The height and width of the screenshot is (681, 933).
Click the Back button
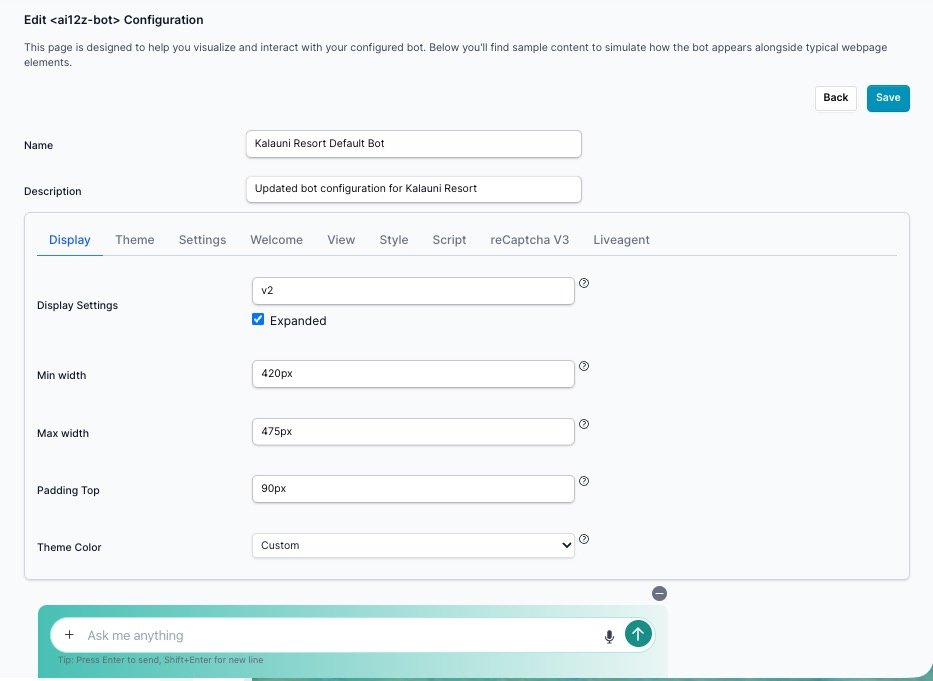coord(836,98)
